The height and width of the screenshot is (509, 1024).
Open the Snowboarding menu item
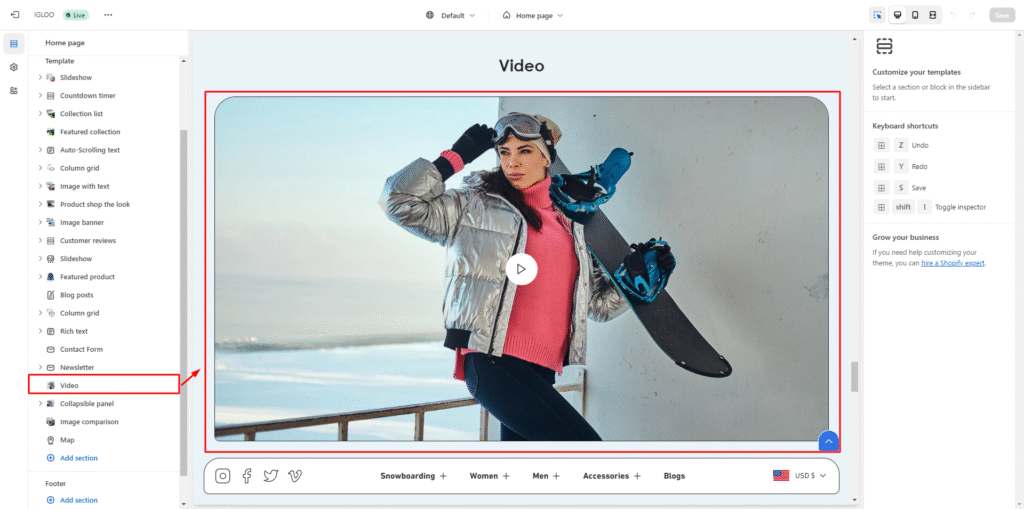413,476
